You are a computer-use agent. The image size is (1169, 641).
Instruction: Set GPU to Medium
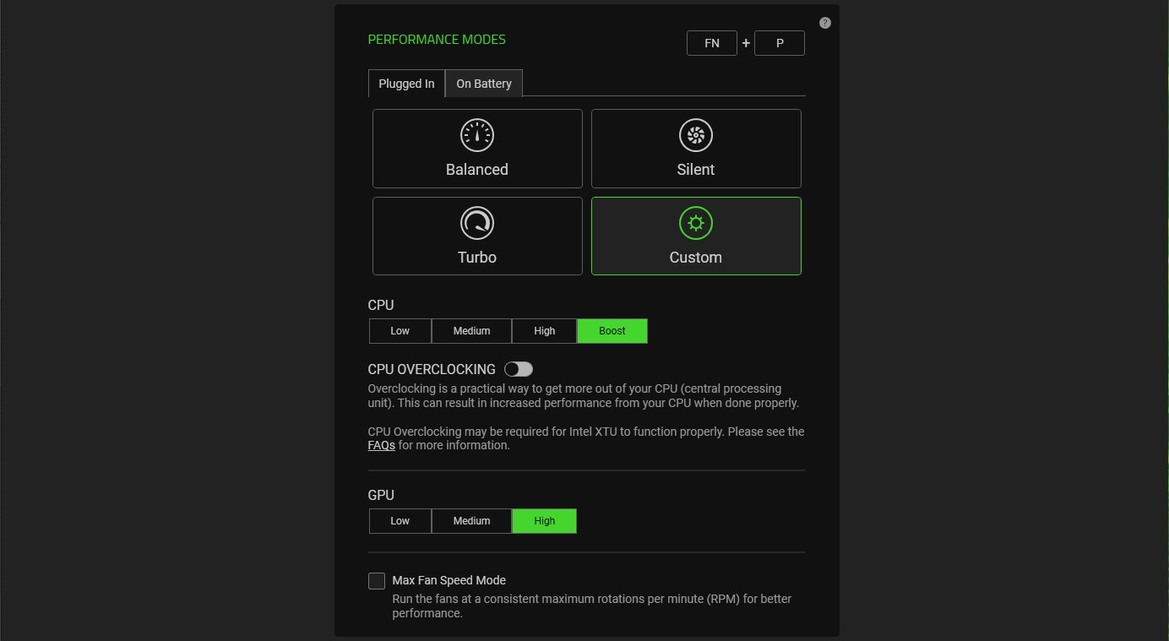(x=472, y=521)
